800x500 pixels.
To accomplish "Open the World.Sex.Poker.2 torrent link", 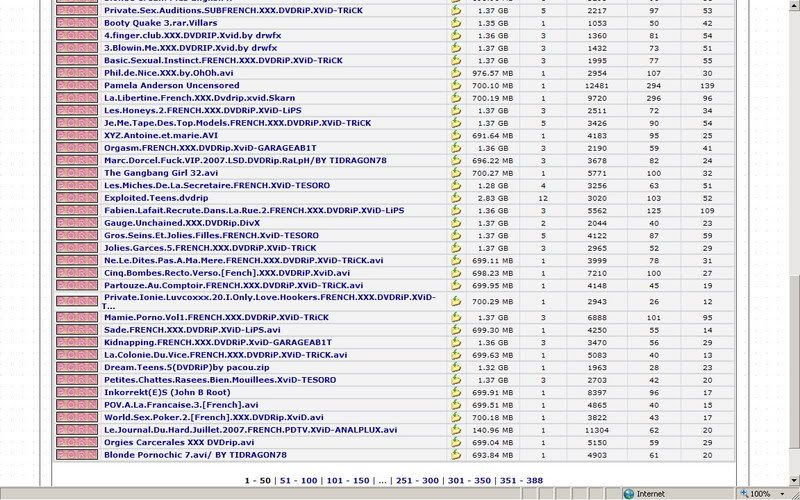I will click(x=214, y=417).
